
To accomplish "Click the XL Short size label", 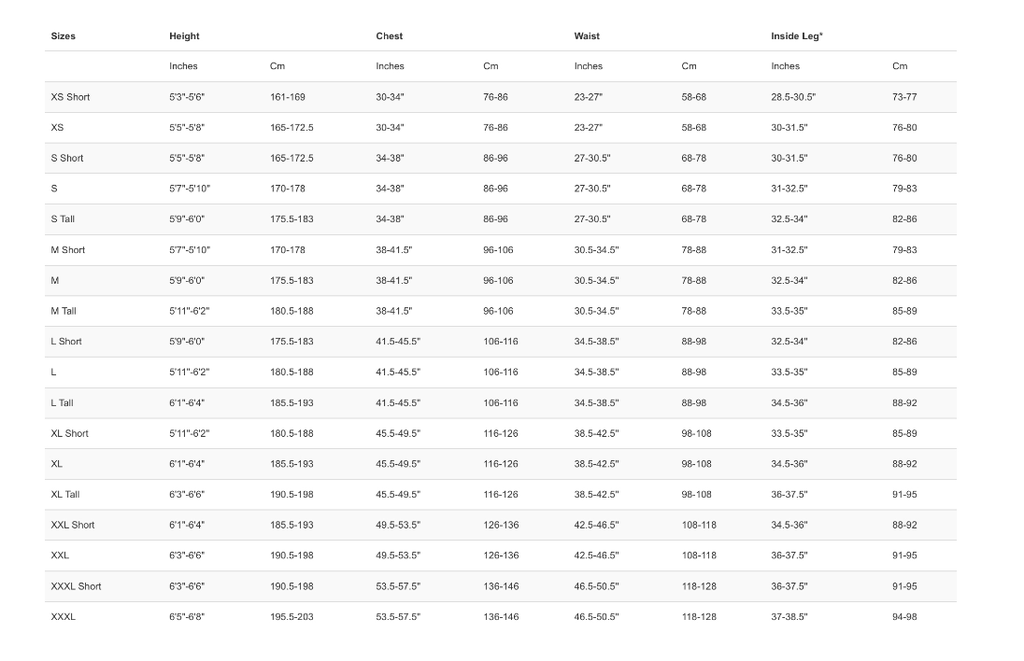I will click(x=70, y=433).
